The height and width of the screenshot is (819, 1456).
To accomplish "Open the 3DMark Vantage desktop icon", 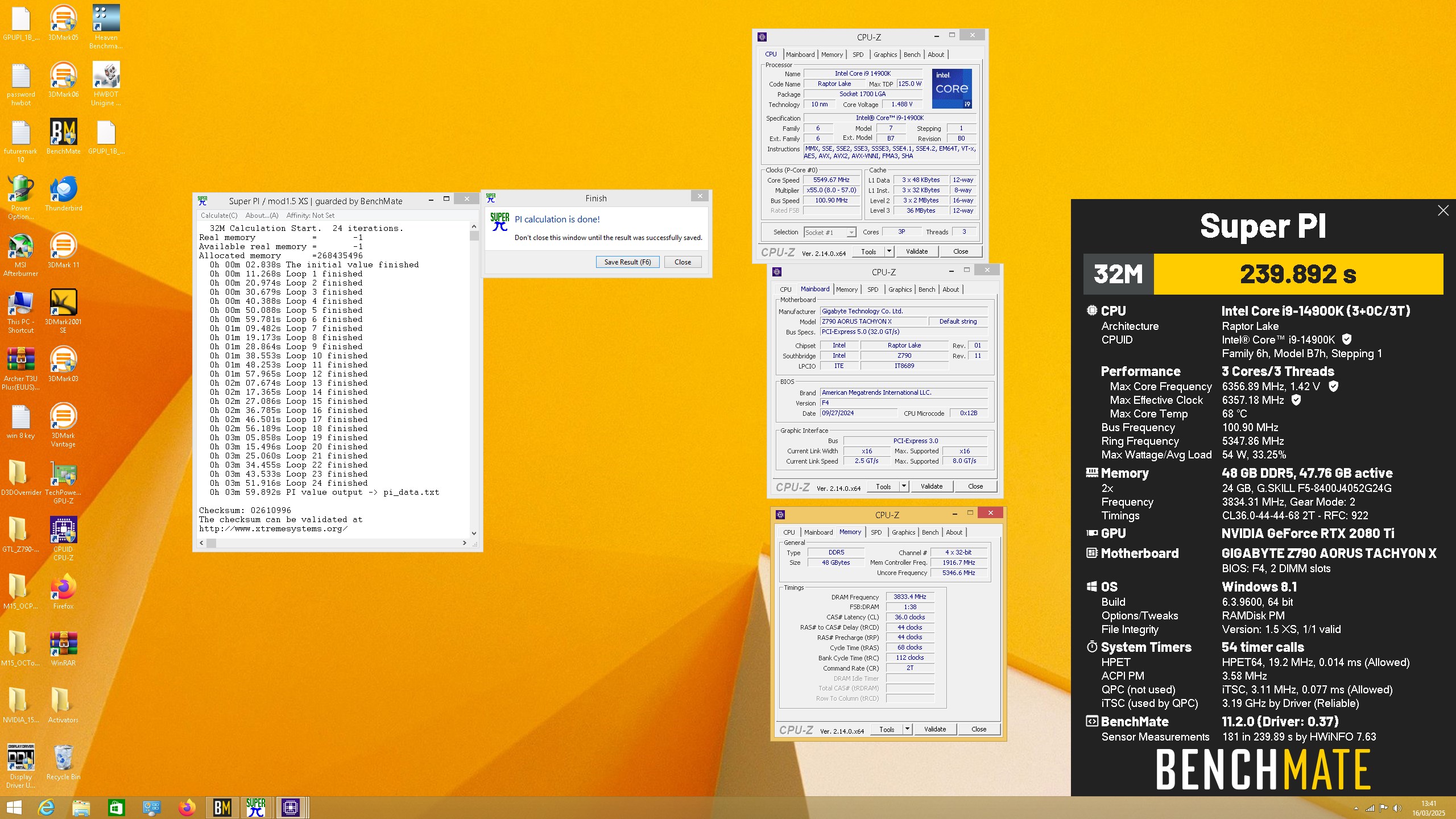I will 63,425.
